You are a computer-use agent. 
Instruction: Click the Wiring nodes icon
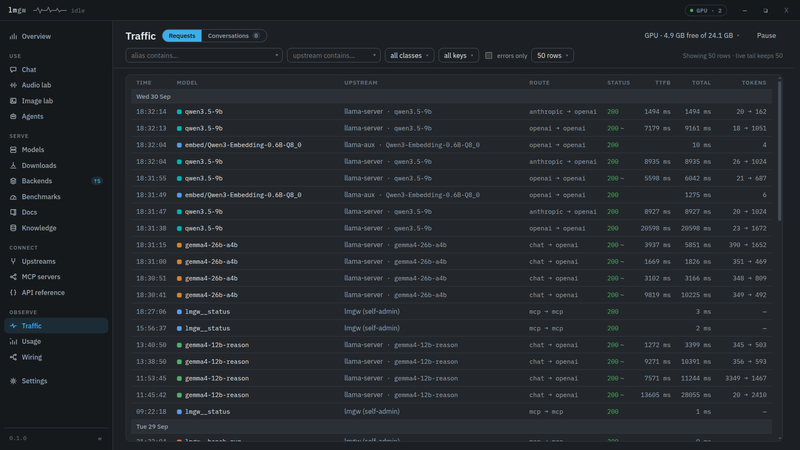pyautogui.click(x=13, y=357)
